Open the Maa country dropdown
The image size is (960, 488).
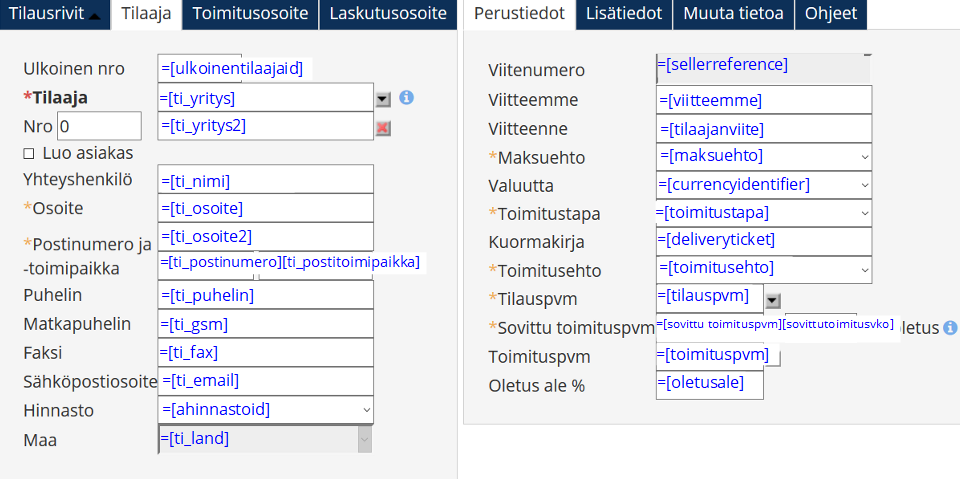coord(364,439)
